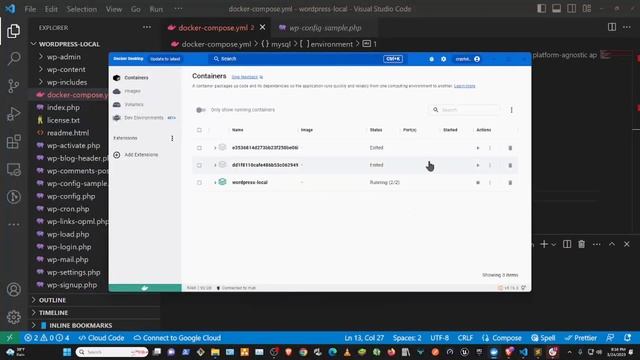Click the Docker Desktop troubleshoot bug icon
This screenshot has height=360, width=640.
[431, 59]
